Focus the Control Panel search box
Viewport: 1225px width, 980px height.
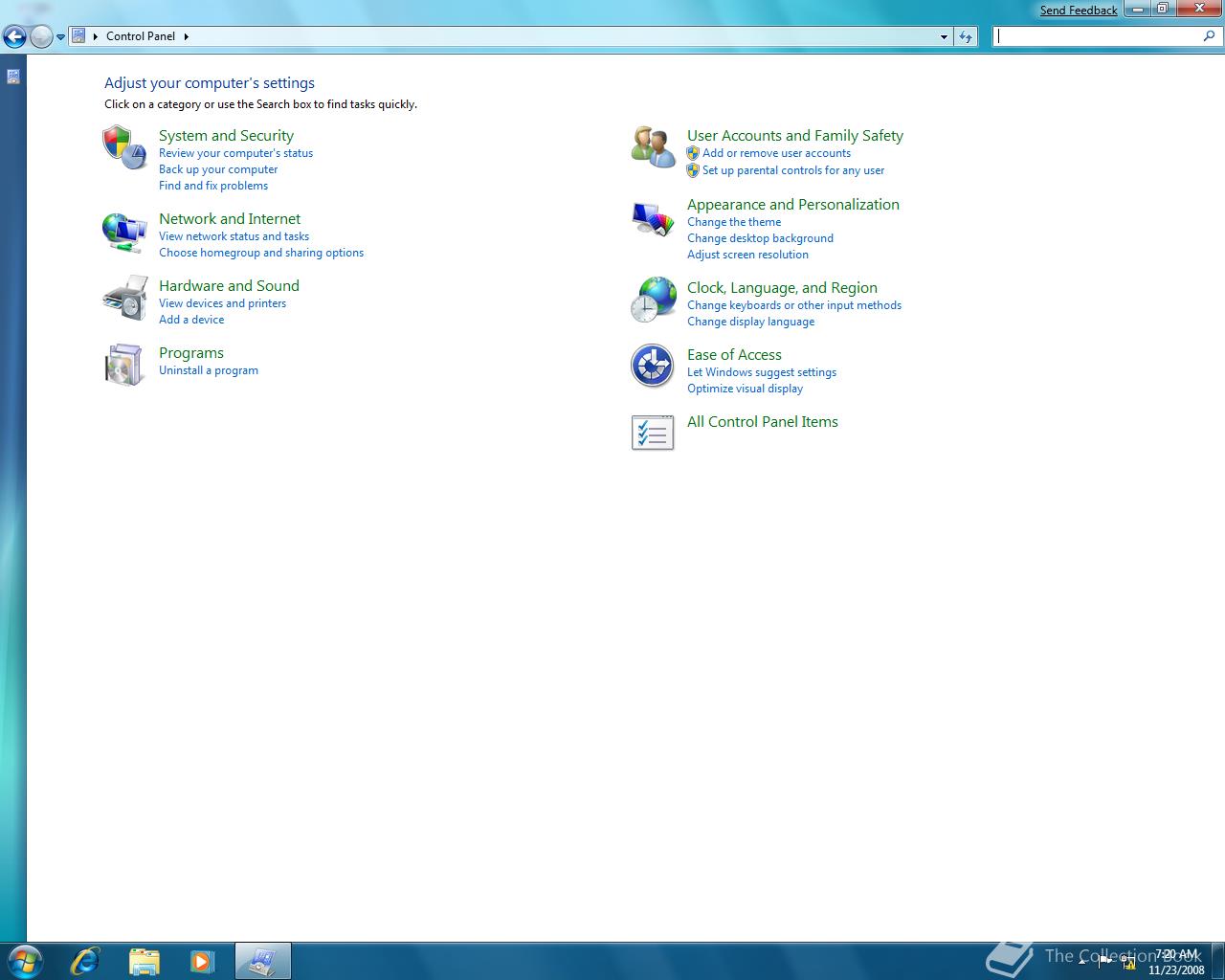click(1099, 36)
